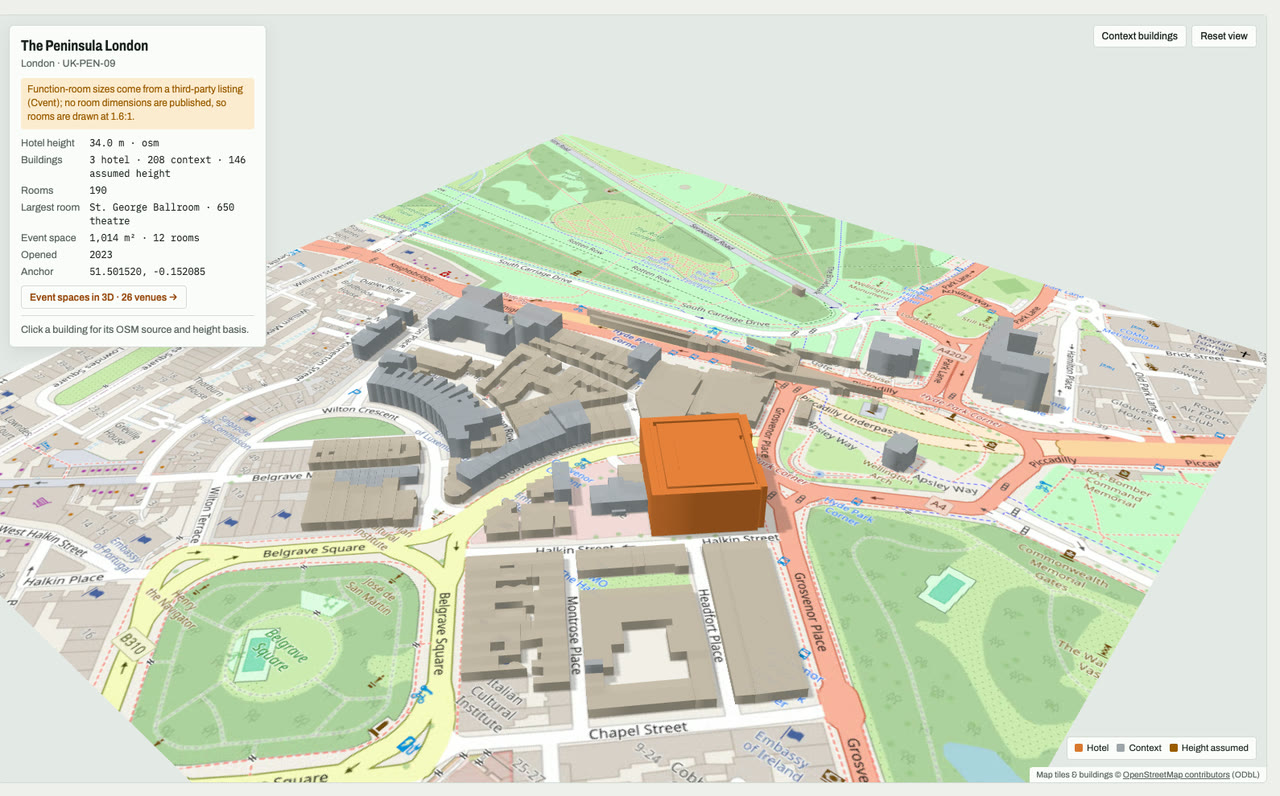Viewport: 1280px width, 796px height.
Task: Click the 3 hotel · 208 context buildings value
Action: point(167,166)
